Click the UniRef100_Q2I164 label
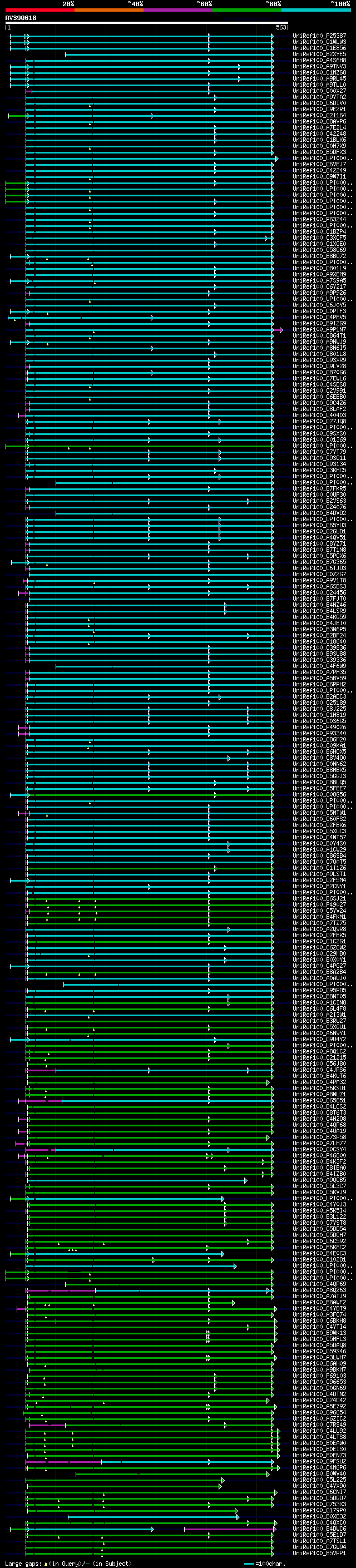Viewport: 356px width, 1568px height. (319, 116)
